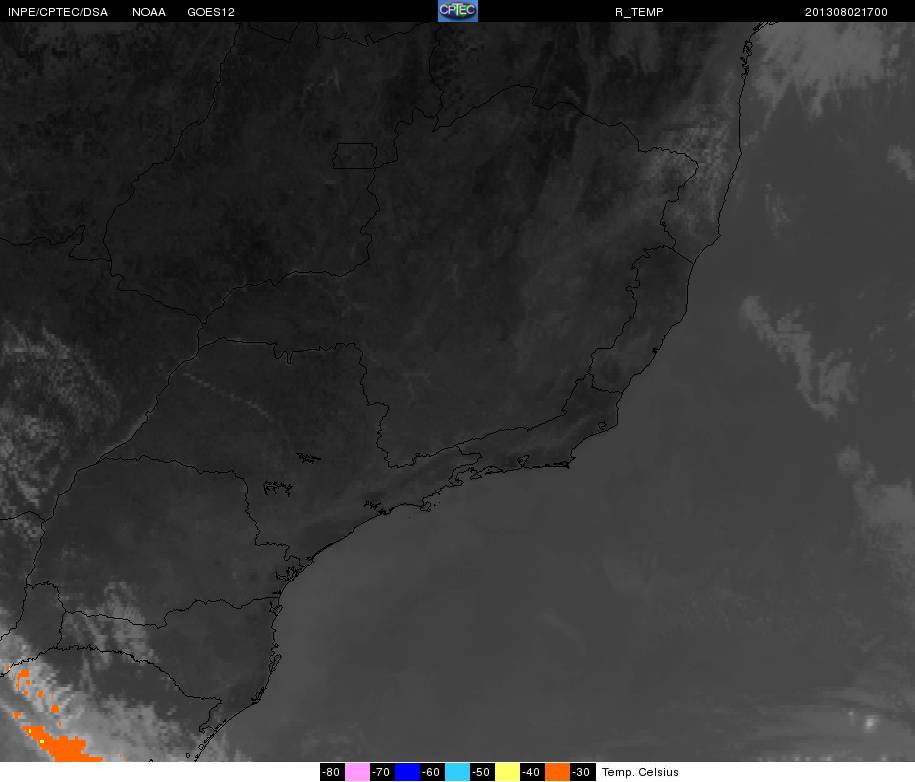
Task: Click the "Temp. Celsius" legend text
Action: tap(640, 772)
